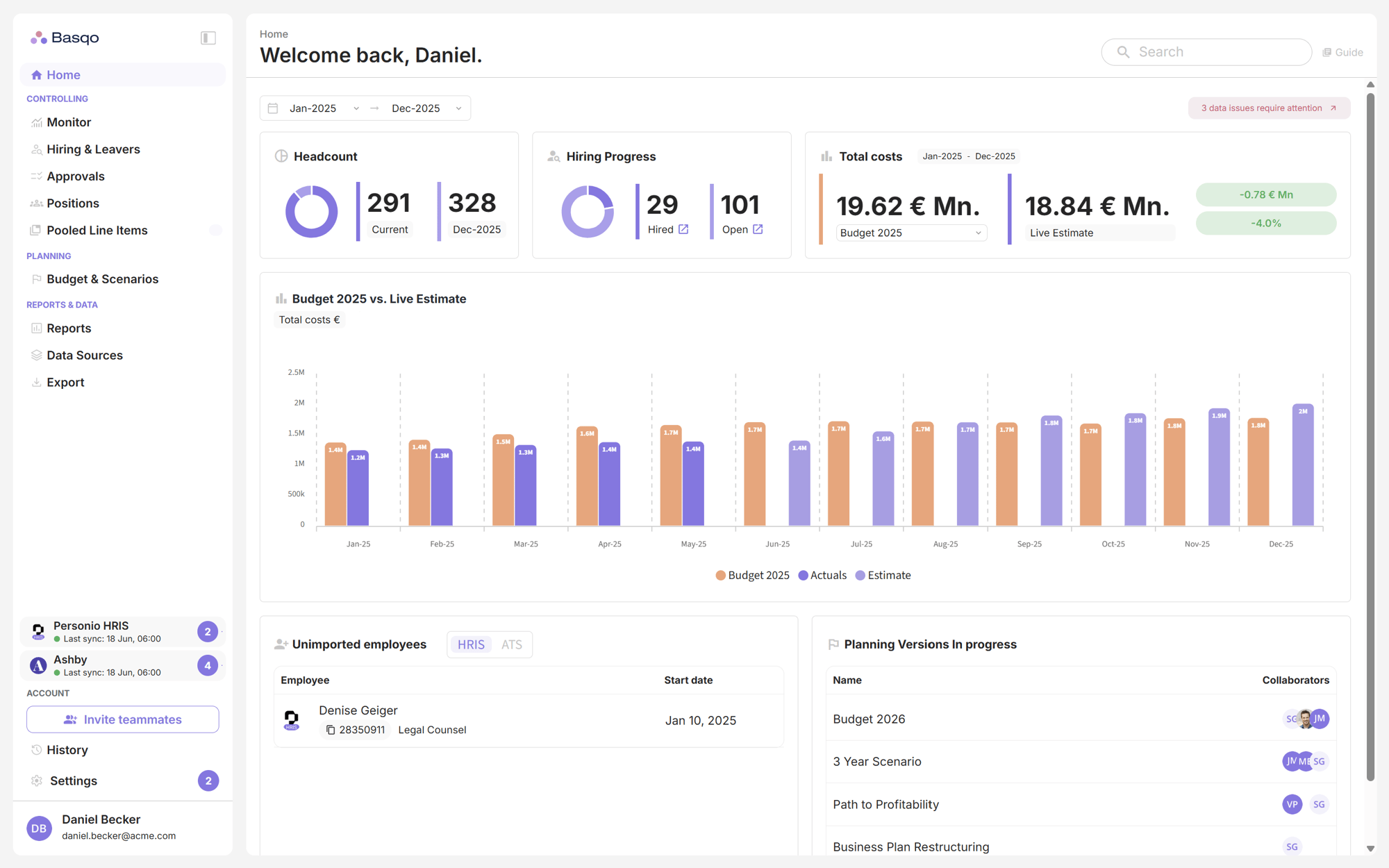Open external link icon next to Open

(758, 229)
